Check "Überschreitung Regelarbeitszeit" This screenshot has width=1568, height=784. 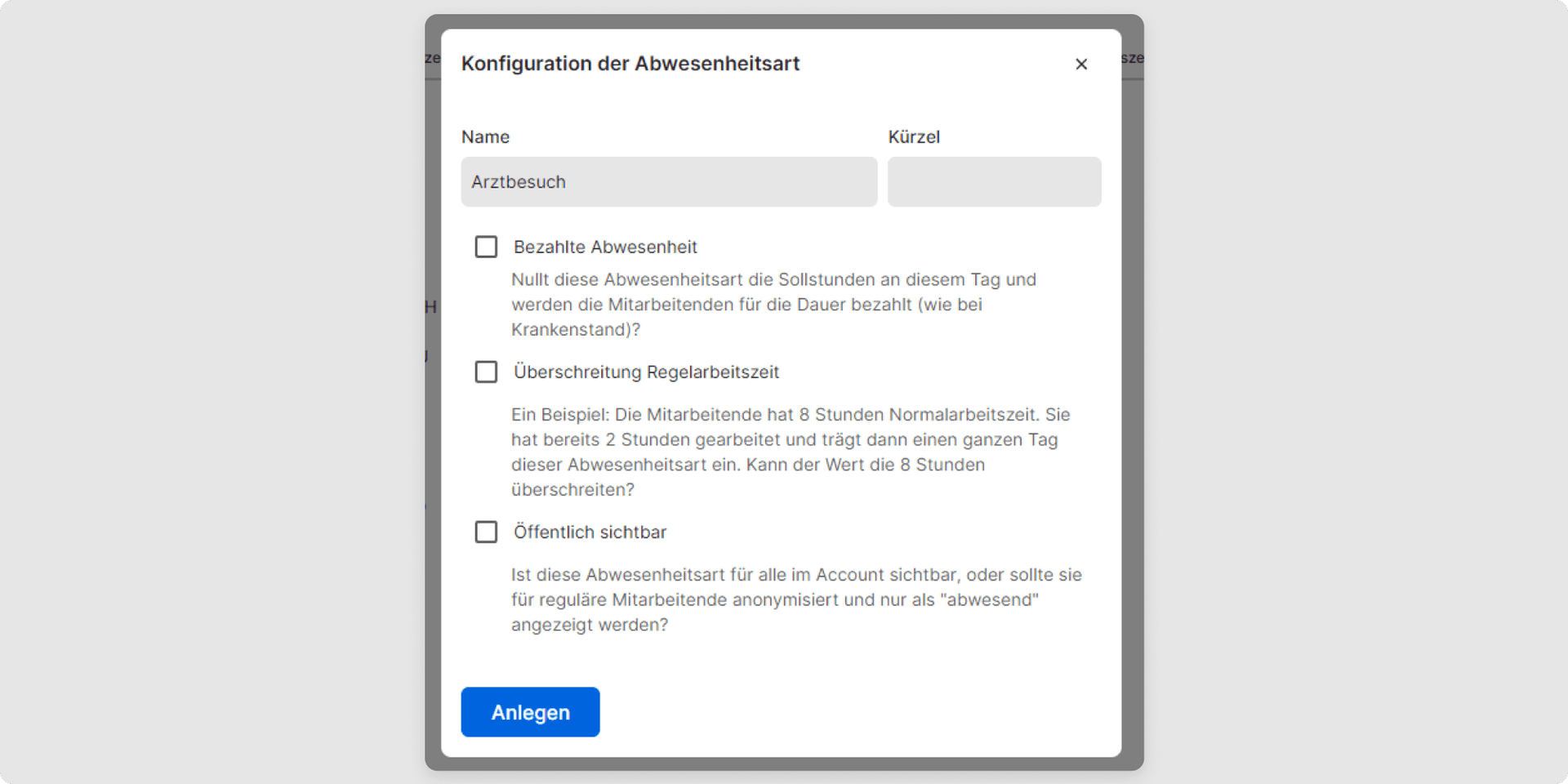tap(486, 372)
